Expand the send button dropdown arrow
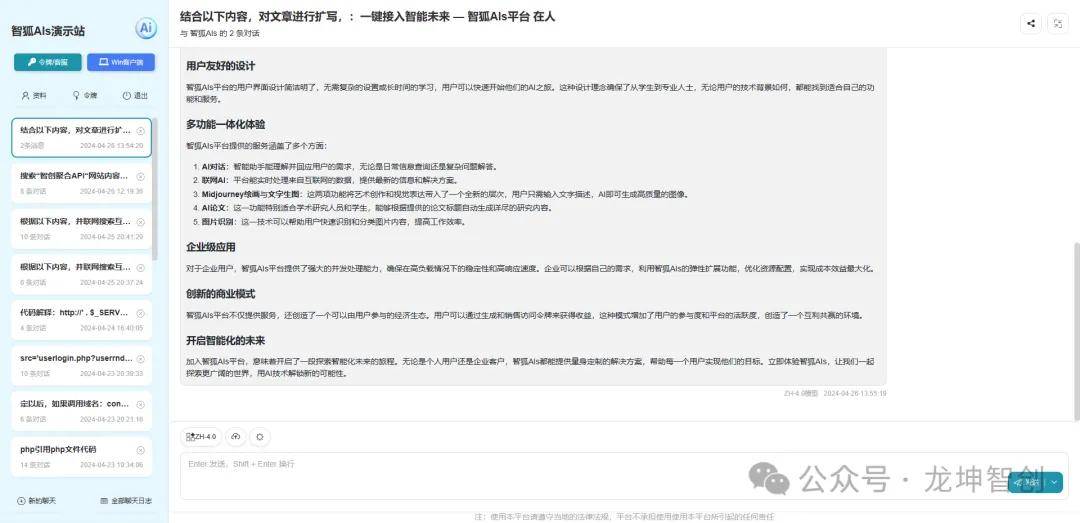Viewport: 1080px width, 523px height. 1055,482
